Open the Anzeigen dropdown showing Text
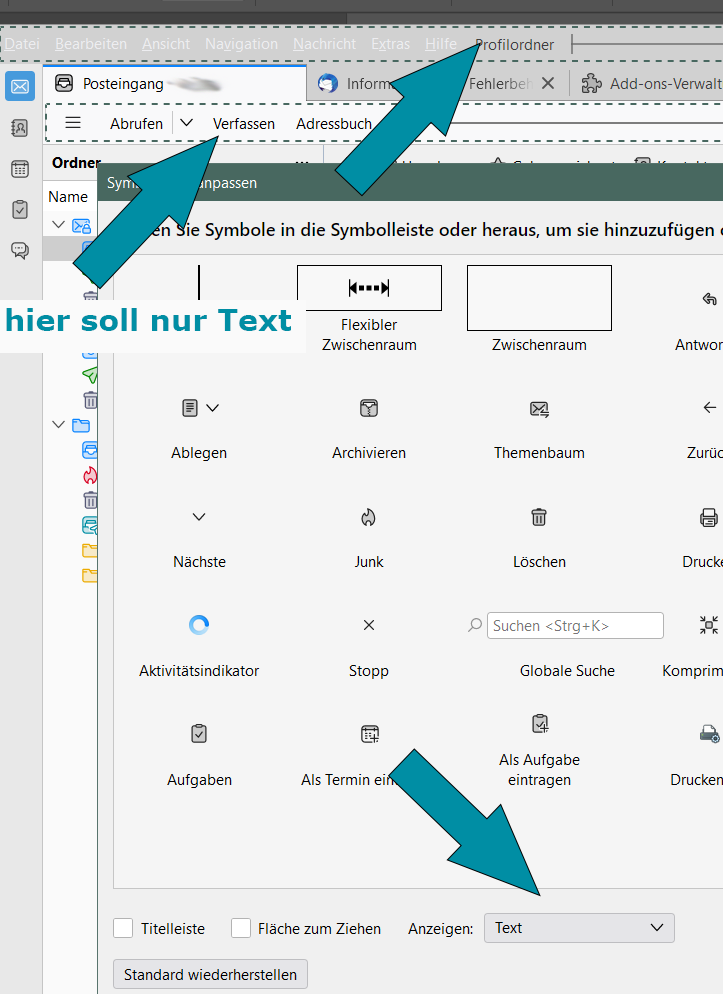723x994 pixels. (579, 928)
